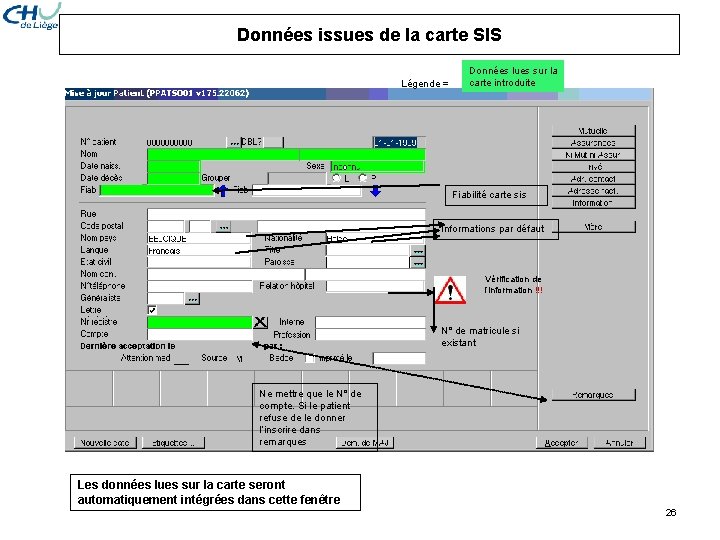
Task: Focus the Généraliste code field
Action: coord(166,298)
